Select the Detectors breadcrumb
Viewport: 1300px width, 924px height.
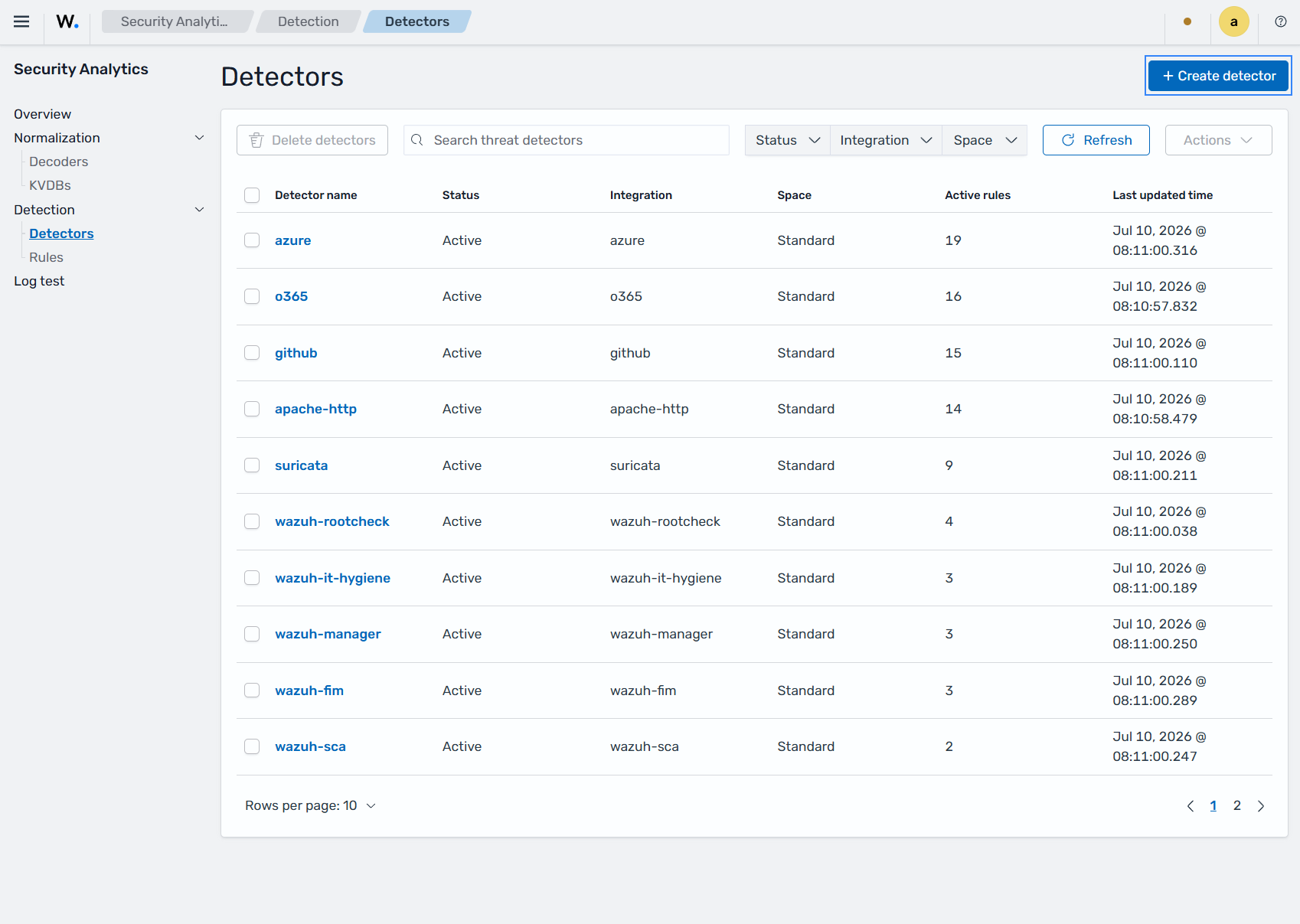click(x=417, y=21)
